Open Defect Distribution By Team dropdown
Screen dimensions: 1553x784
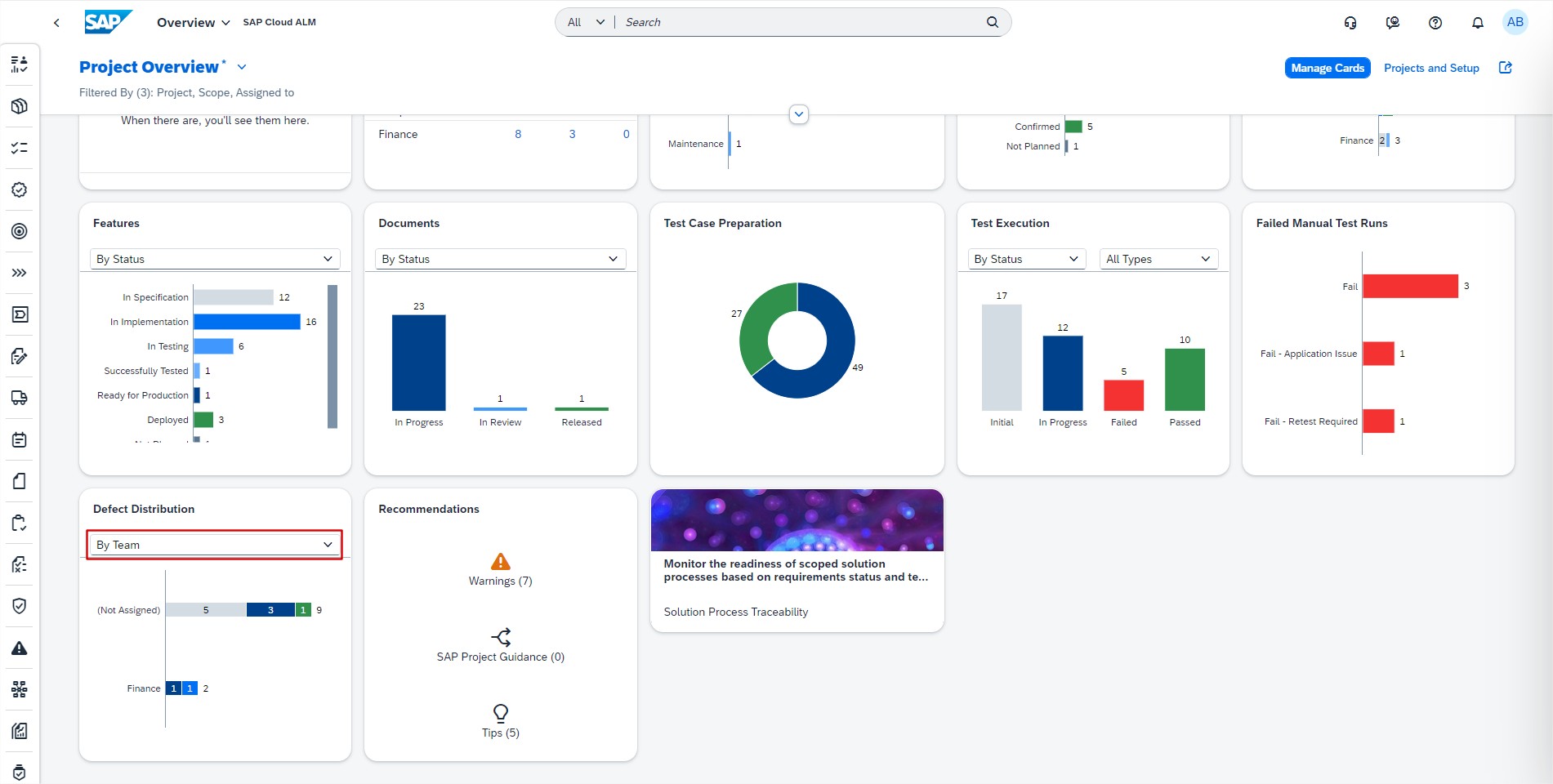215,545
